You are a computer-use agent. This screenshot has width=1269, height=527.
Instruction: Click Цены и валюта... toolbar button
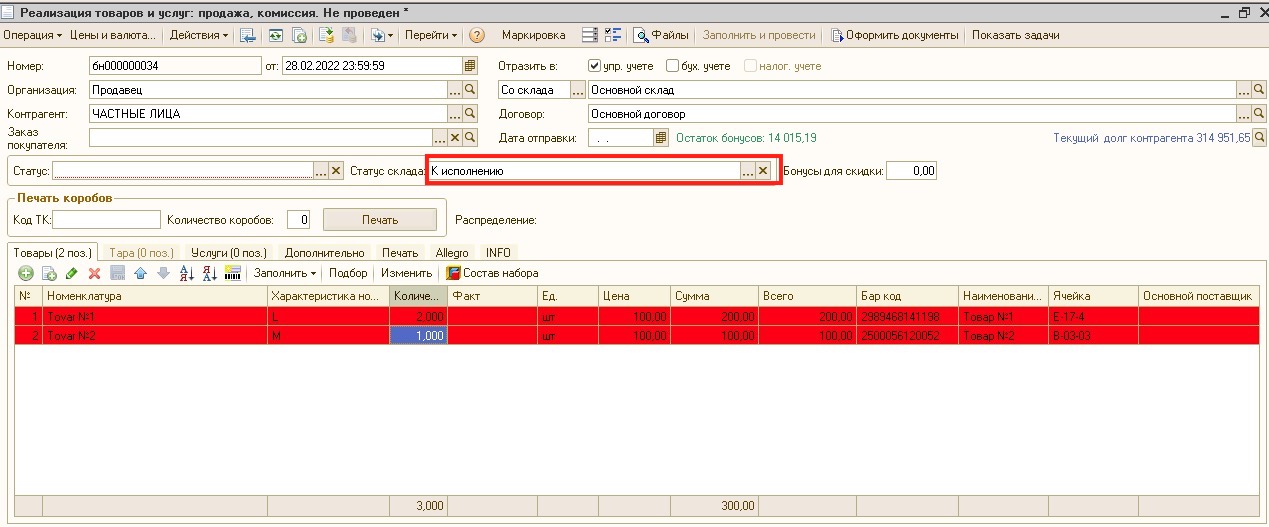pyautogui.click(x=115, y=35)
